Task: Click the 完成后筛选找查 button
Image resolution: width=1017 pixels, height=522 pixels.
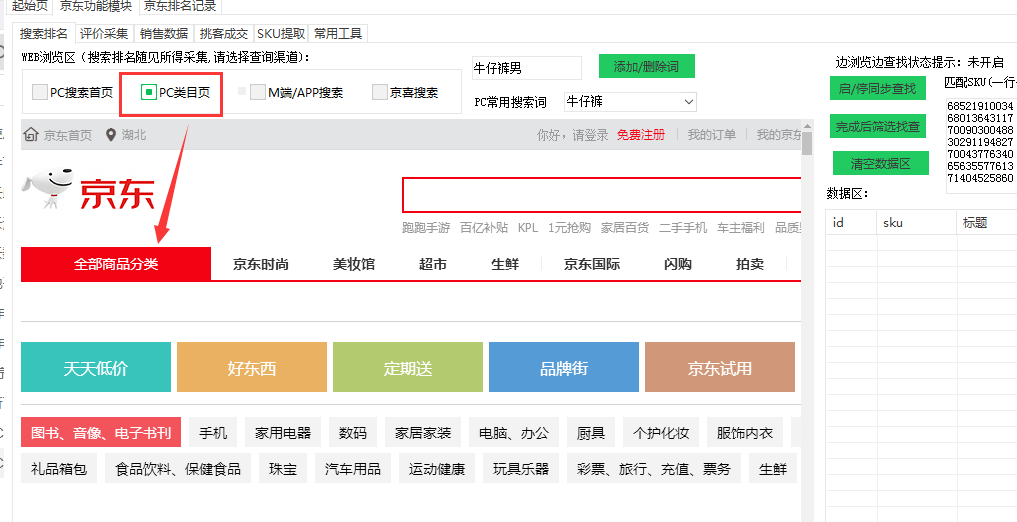Action: [878, 126]
